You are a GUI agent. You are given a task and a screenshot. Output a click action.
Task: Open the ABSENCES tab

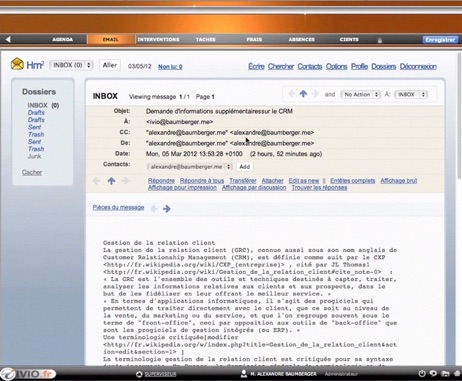point(302,39)
